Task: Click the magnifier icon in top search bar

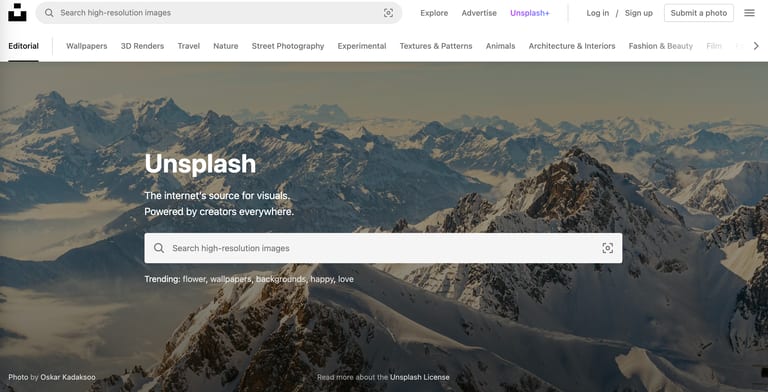Action: (x=49, y=13)
